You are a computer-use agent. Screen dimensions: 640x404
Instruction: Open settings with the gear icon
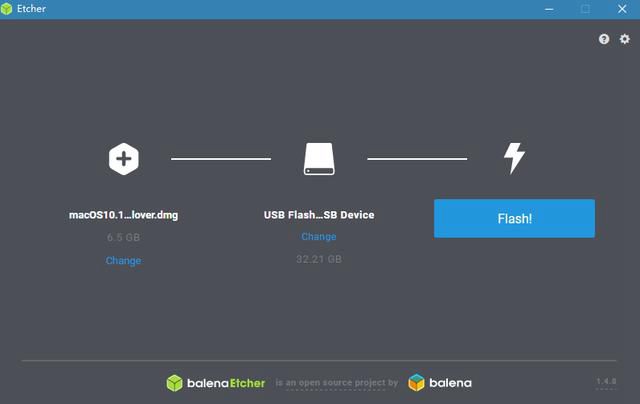click(x=625, y=39)
